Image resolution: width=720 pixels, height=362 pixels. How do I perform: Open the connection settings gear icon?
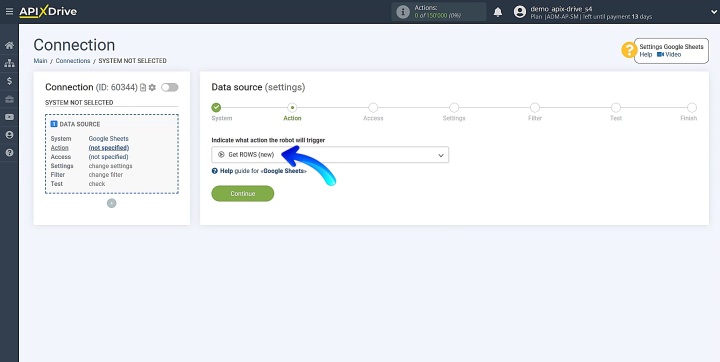click(152, 87)
